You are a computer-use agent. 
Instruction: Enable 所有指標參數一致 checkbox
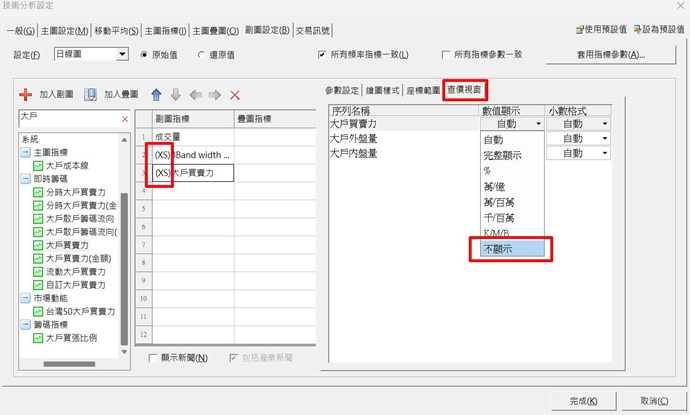click(x=446, y=54)
